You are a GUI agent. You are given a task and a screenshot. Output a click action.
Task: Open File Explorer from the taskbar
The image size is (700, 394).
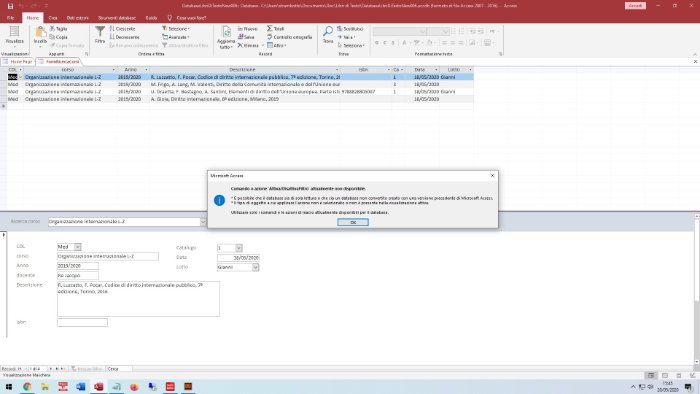pyautogui.click(x=45, y=386)
